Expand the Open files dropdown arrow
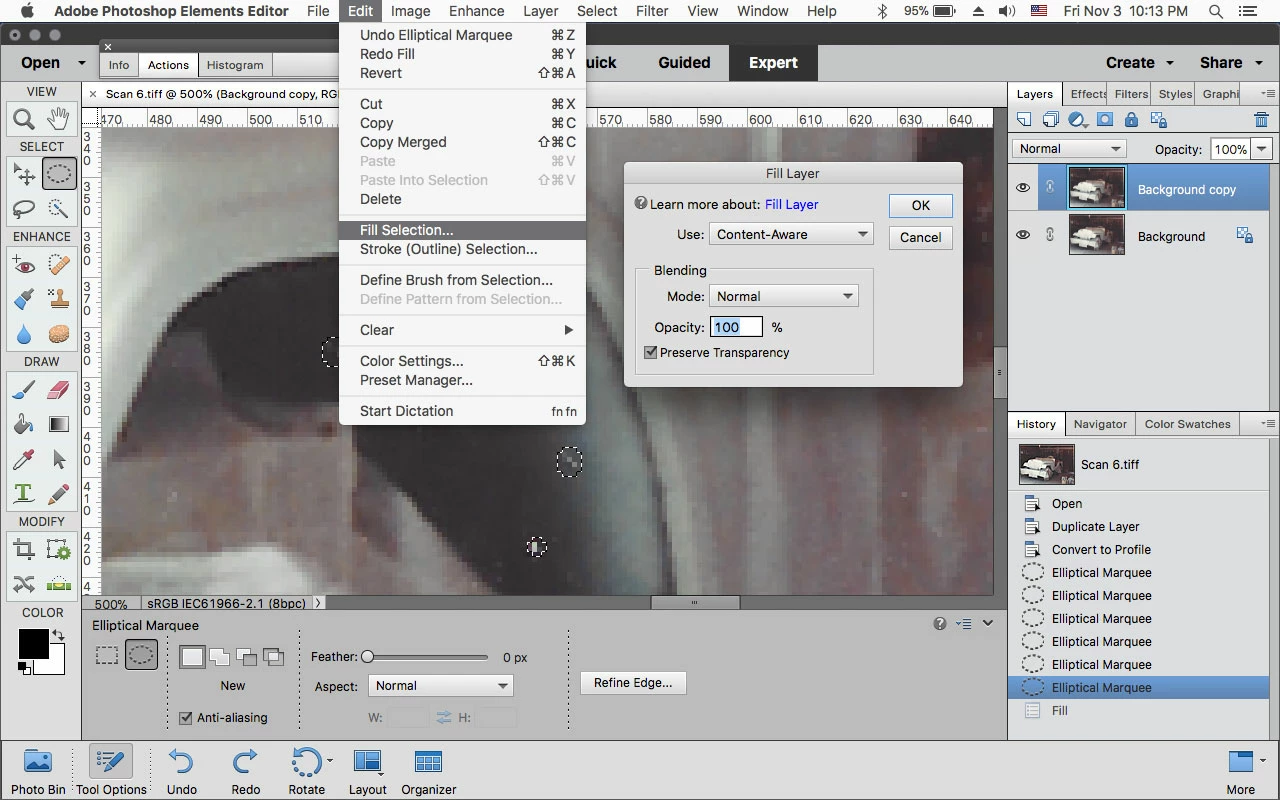 pyautogui.click(x=81, y=63)
